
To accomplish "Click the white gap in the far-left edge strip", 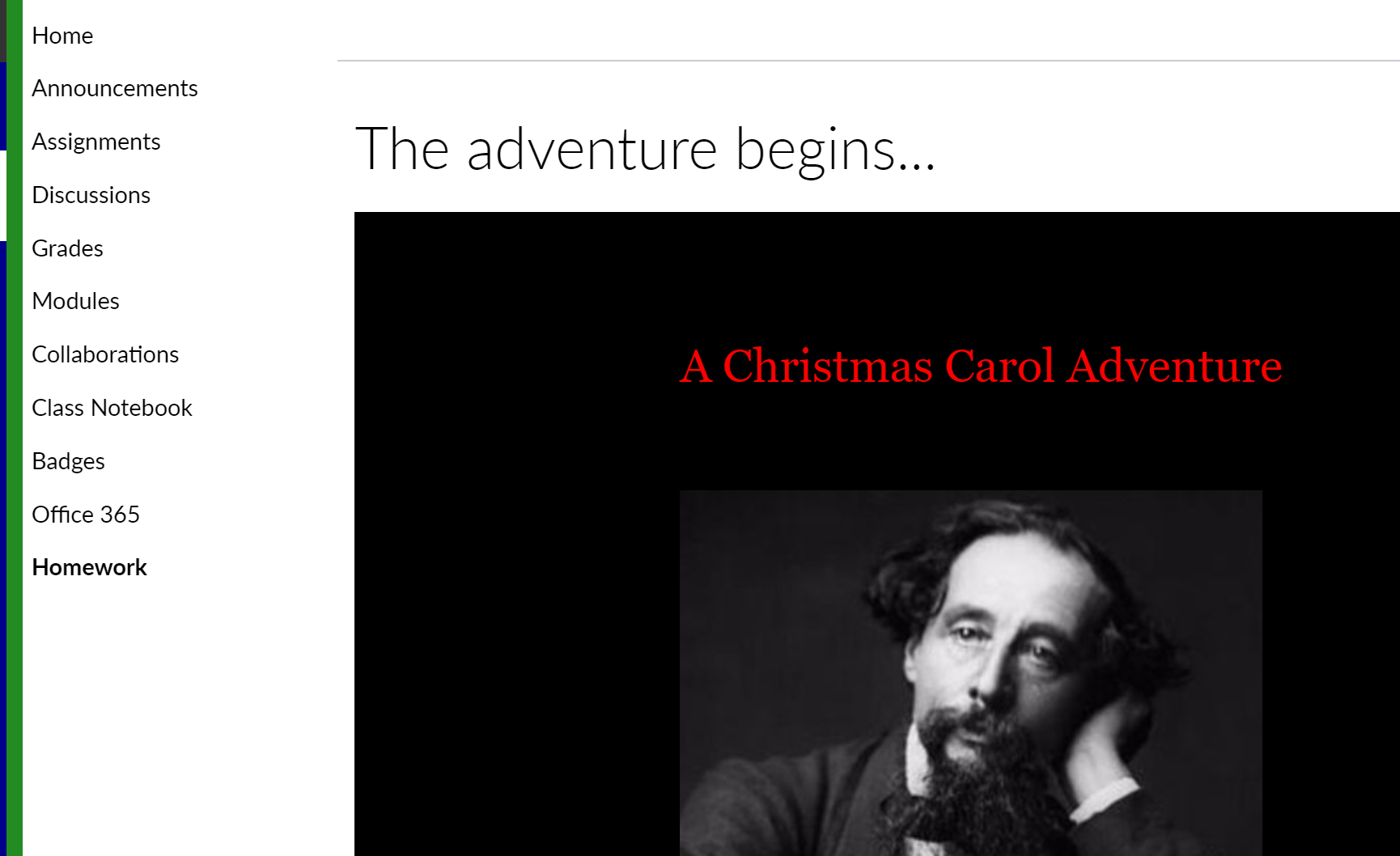I will [x=3, y=195].
